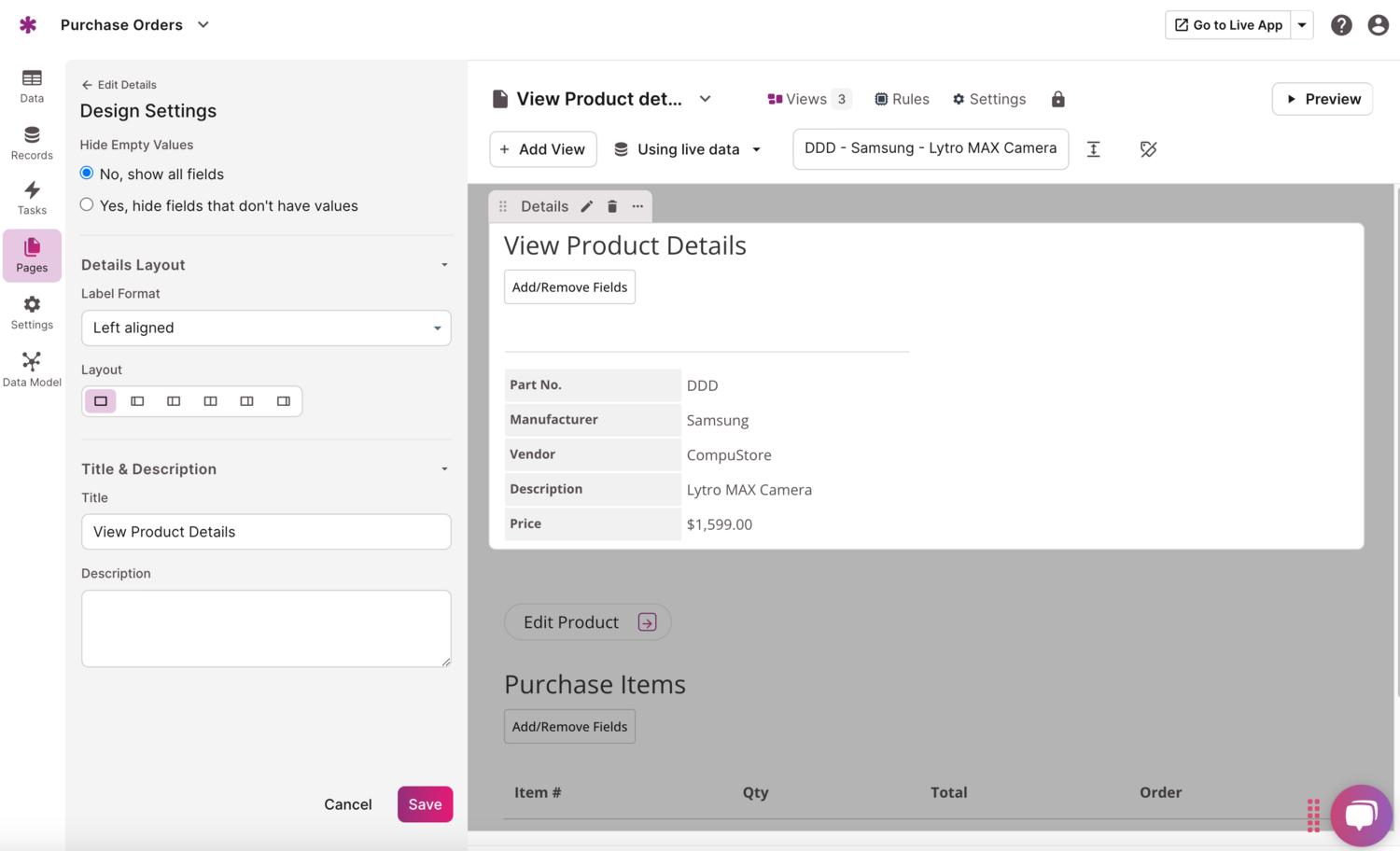The height and width of the screenshot is (851, 1400).
Task: Delete the Details view with trash icon
Action: click(612, 206)
